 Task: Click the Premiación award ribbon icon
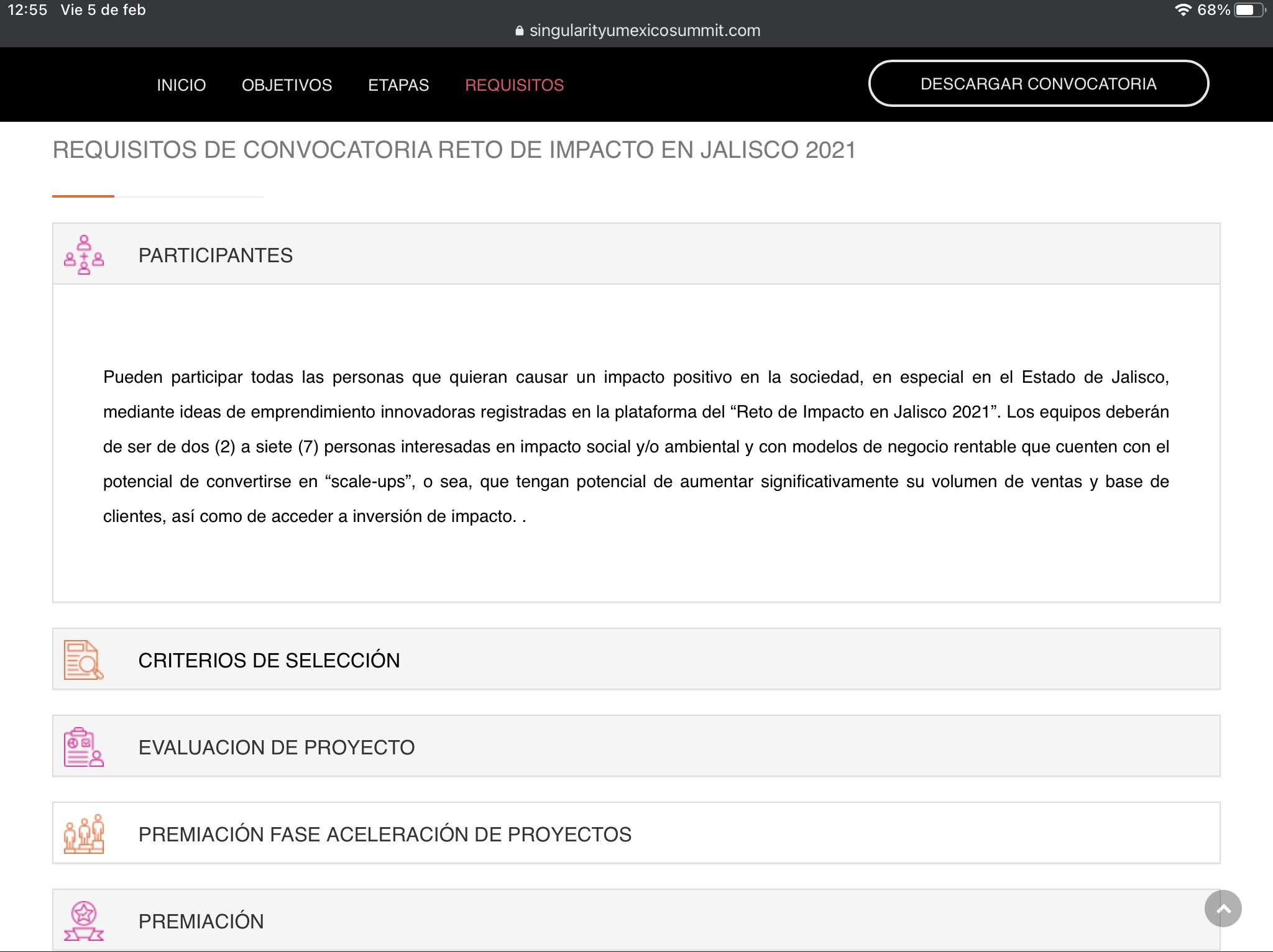pyautogui.click(x=83, y=921)
